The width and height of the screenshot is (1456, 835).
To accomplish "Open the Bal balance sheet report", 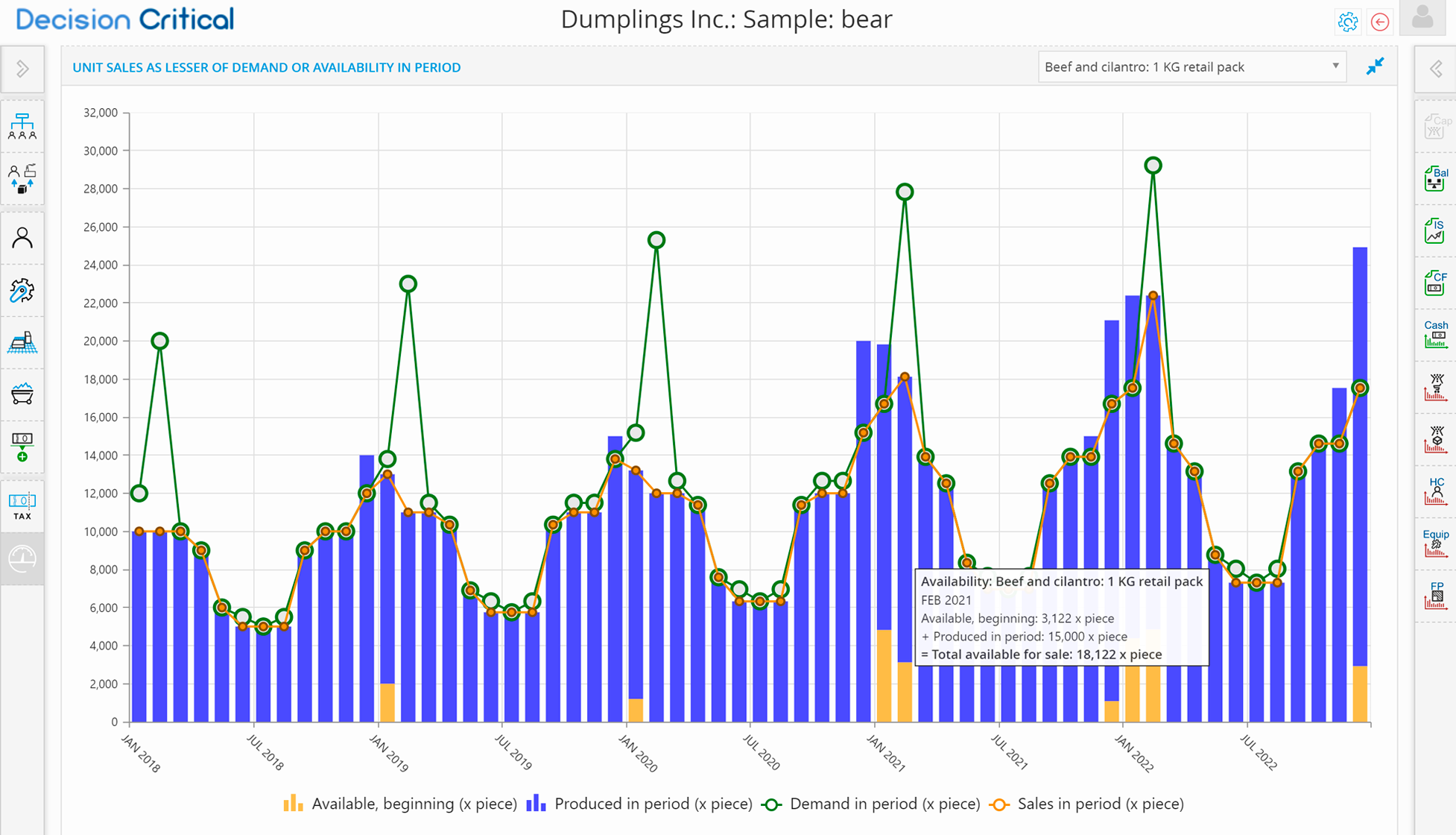I will 1435,179.
